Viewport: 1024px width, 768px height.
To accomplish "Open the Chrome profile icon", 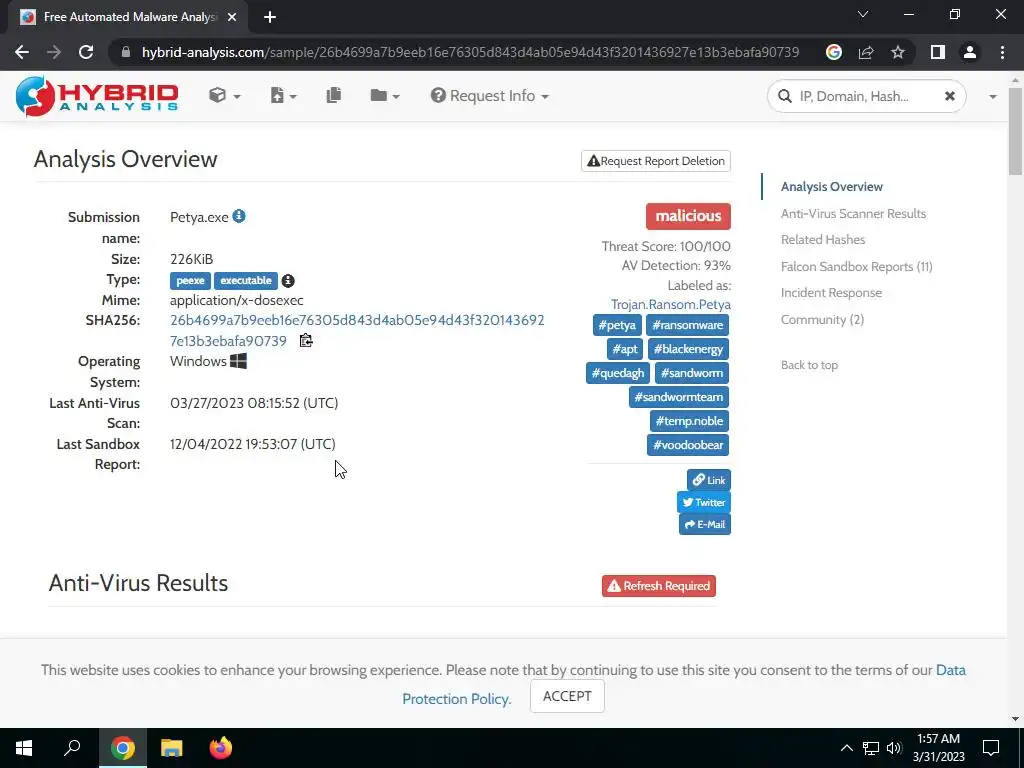I will 970,52.
